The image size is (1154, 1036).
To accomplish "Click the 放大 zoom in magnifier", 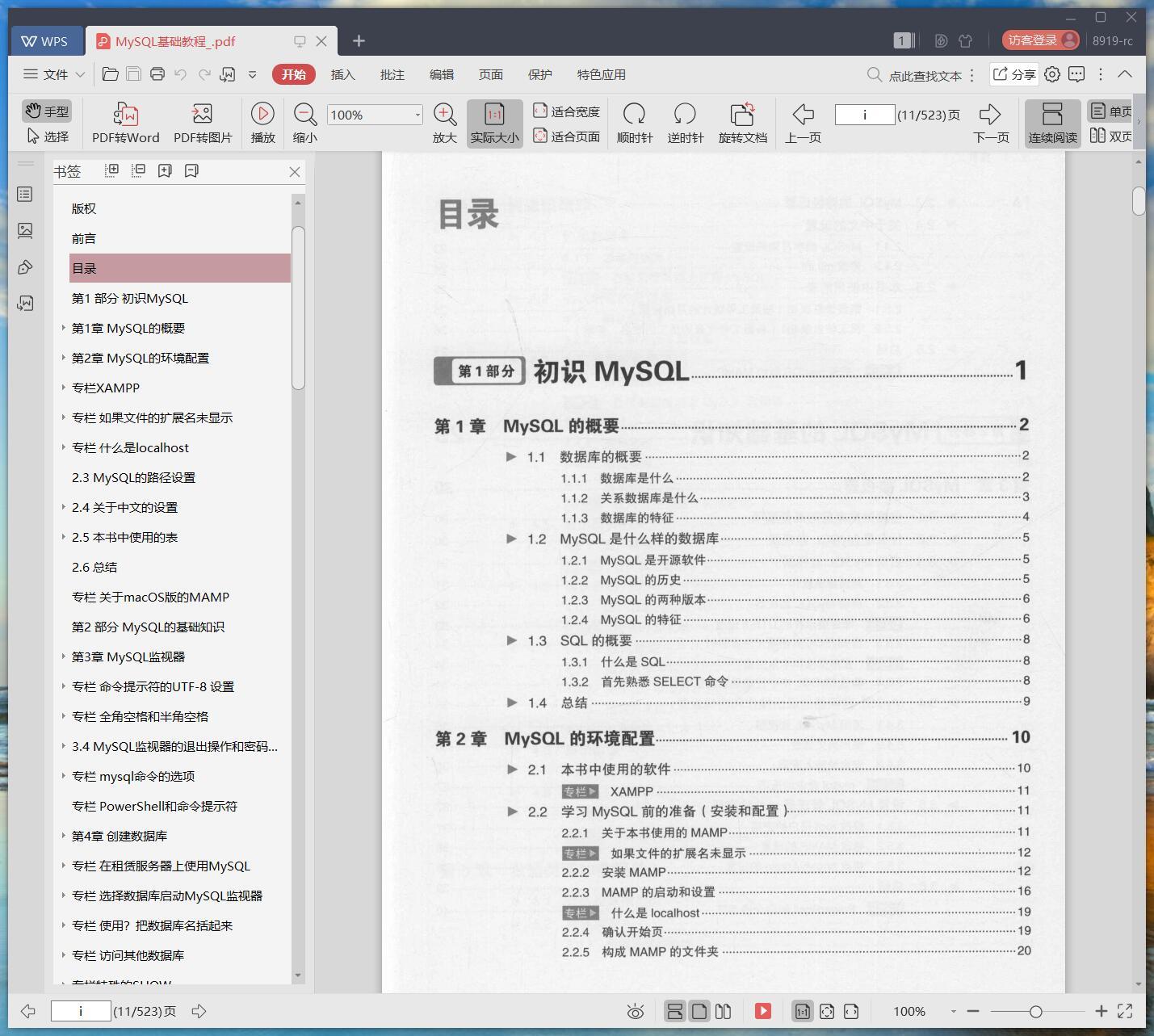I will [445, 123].
